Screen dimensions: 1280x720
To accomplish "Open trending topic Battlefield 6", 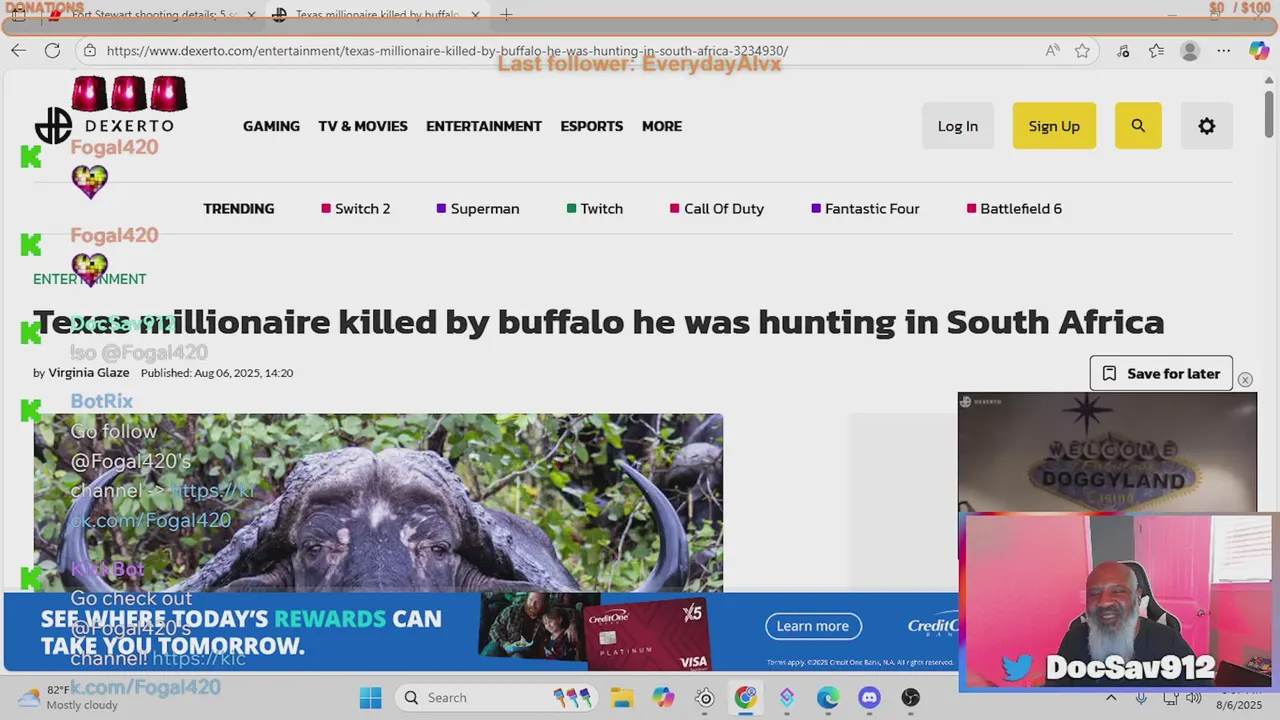I will (x=1014, y=209).
